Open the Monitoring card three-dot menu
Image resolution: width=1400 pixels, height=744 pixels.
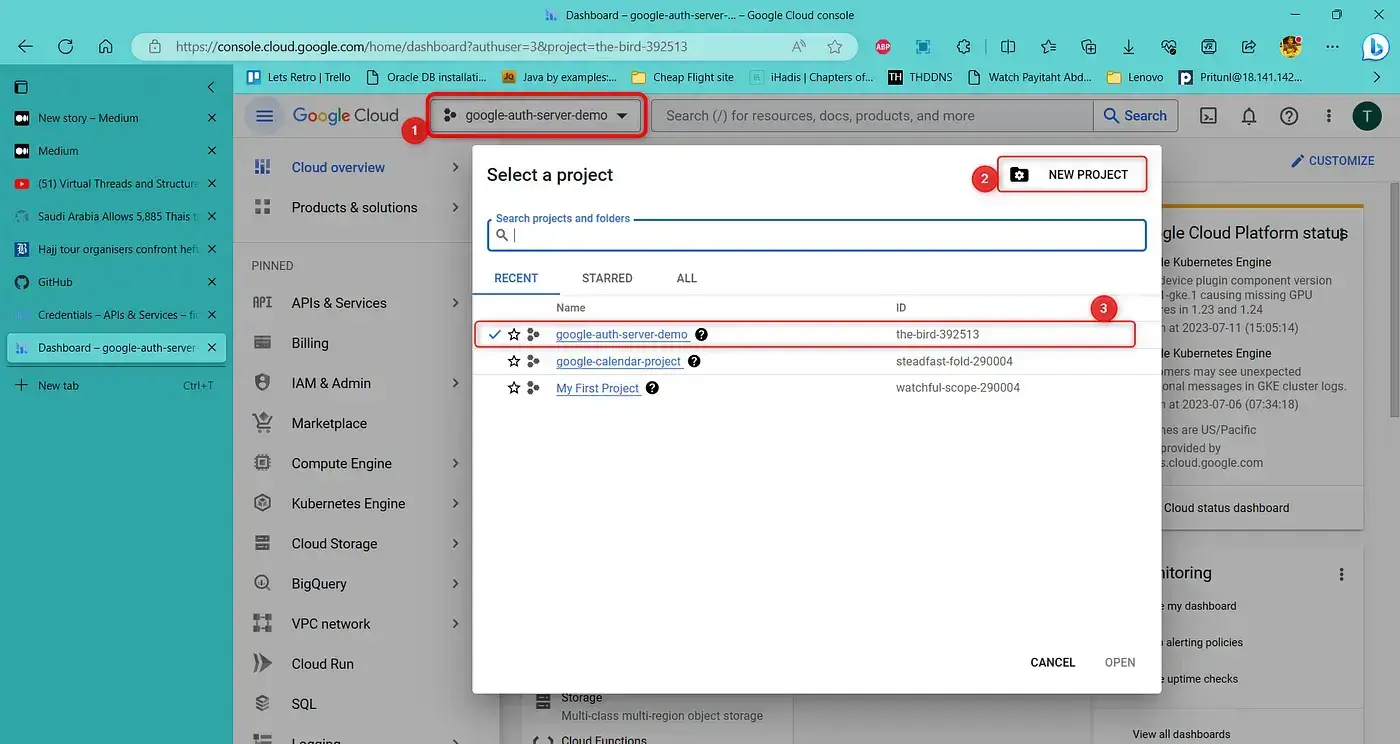[x=1342, y=574]
